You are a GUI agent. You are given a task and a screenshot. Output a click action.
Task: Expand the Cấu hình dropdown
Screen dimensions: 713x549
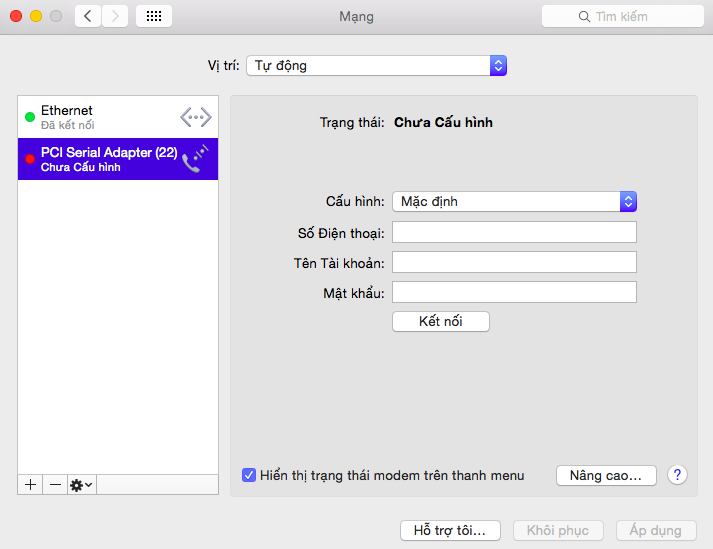point(514,201)
